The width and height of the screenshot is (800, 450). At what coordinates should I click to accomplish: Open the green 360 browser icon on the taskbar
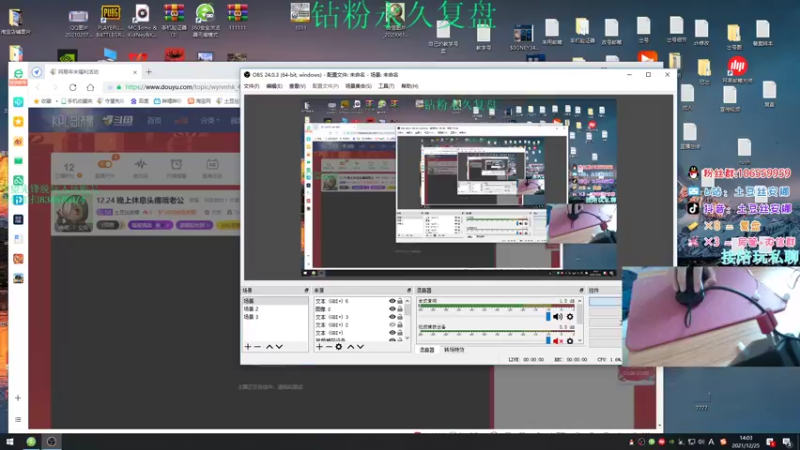[31, 442]
